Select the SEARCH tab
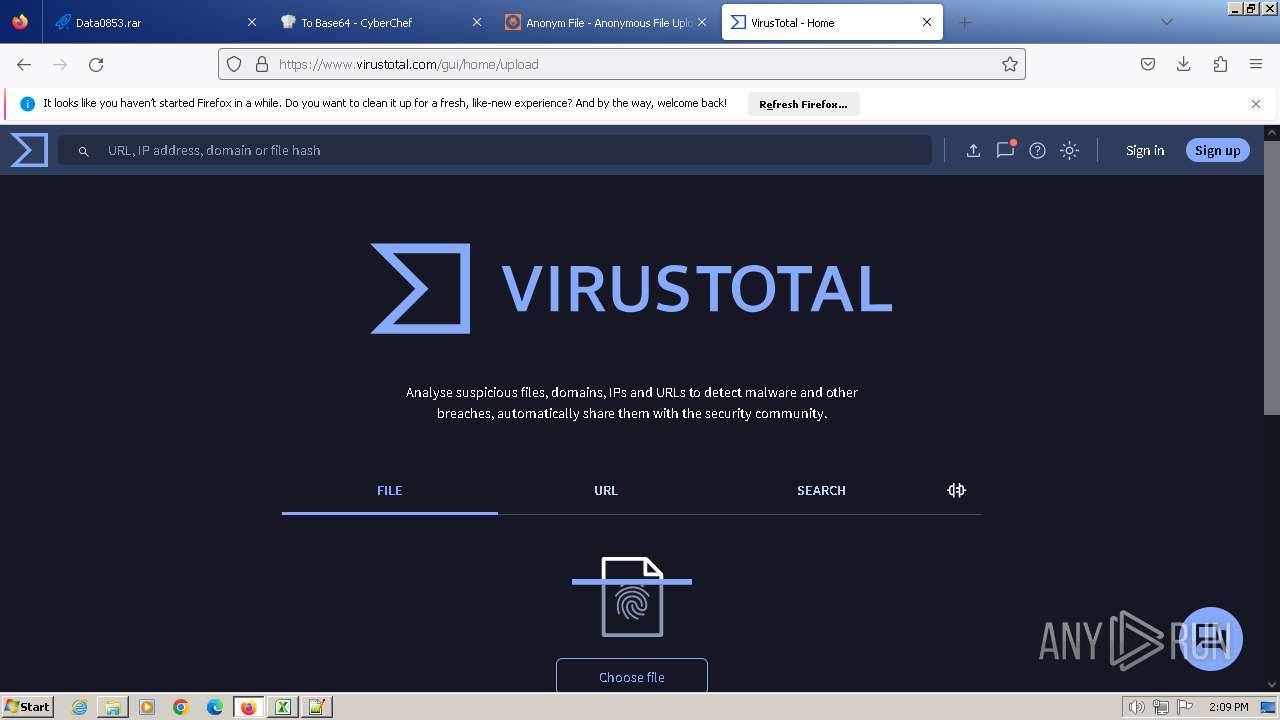 pos(821,490)
